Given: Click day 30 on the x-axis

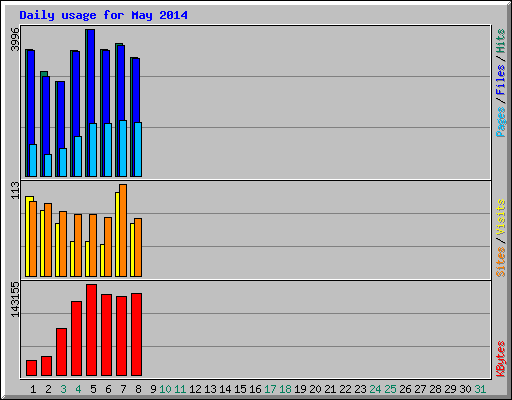Looking at the screenshot, I should point(465,389).
